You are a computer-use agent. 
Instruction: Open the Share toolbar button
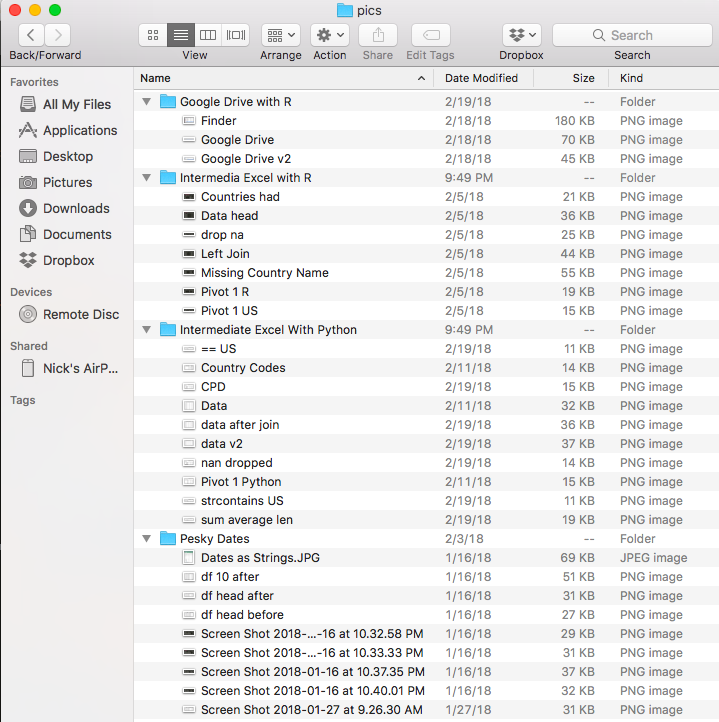pos(378,35)
